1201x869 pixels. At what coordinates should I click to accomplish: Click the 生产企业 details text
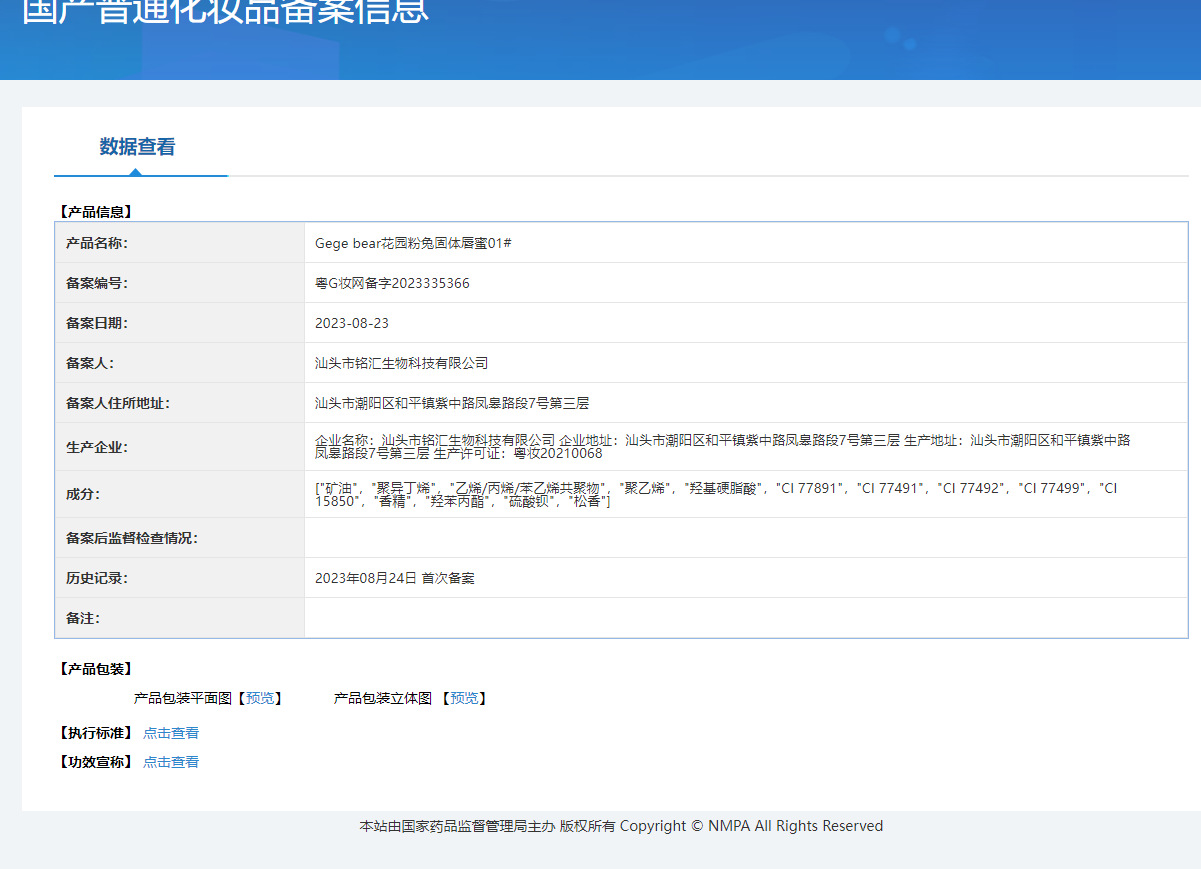[x=723, y=446]
